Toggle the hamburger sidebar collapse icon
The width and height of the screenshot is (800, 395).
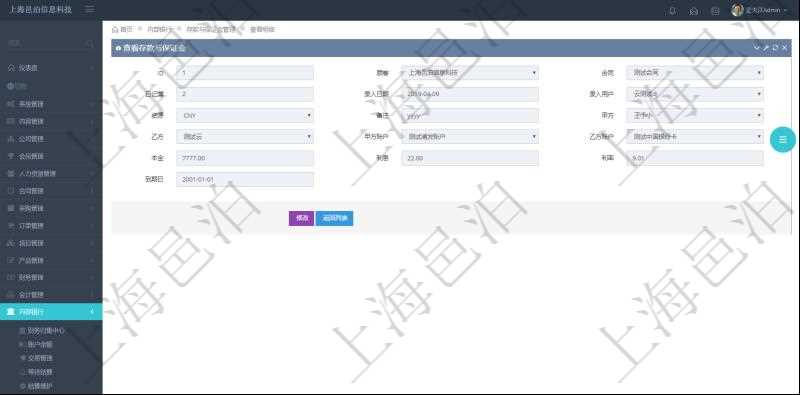click(89, 10)
